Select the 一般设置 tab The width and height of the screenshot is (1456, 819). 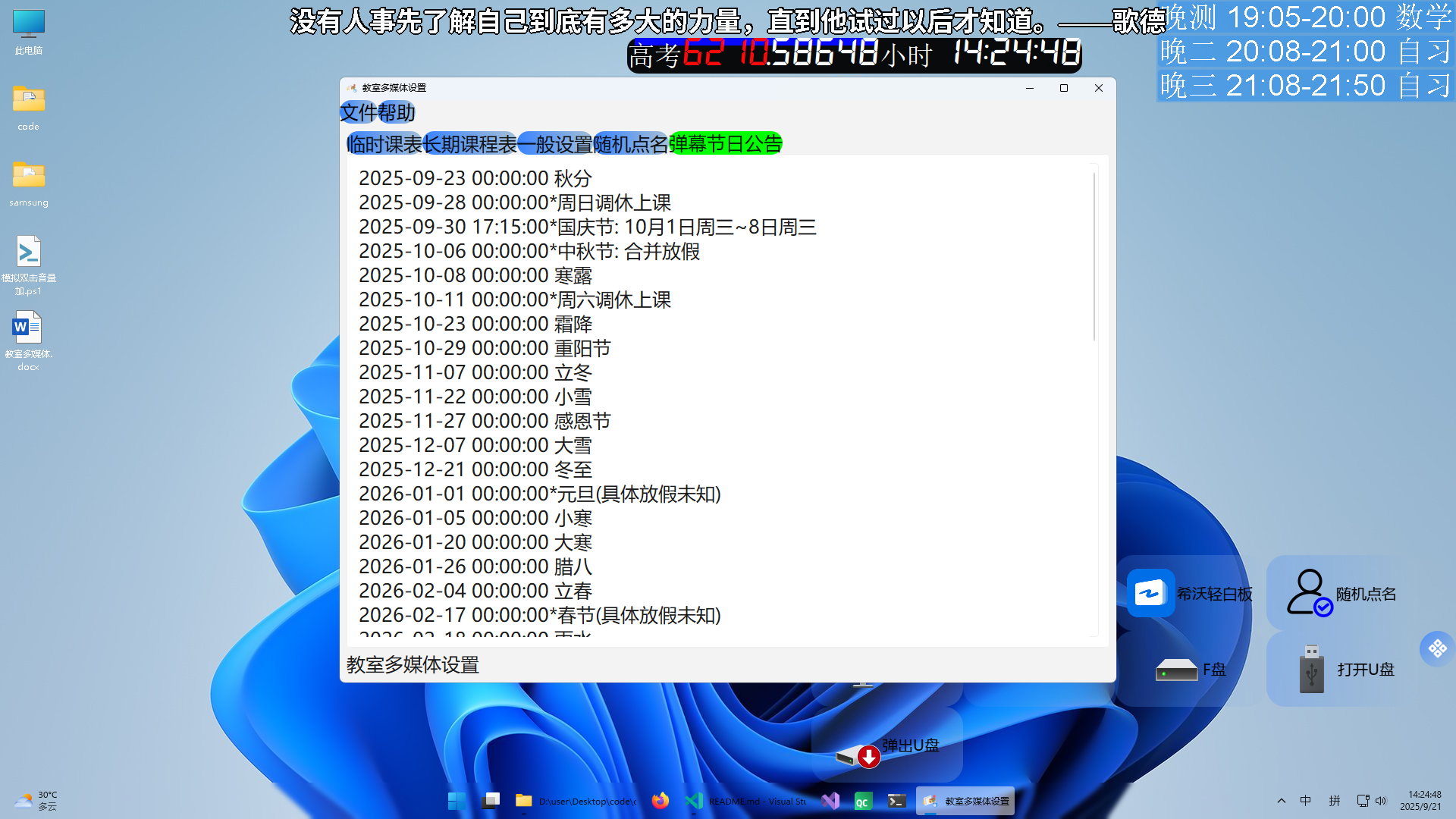tap(555, 144)
